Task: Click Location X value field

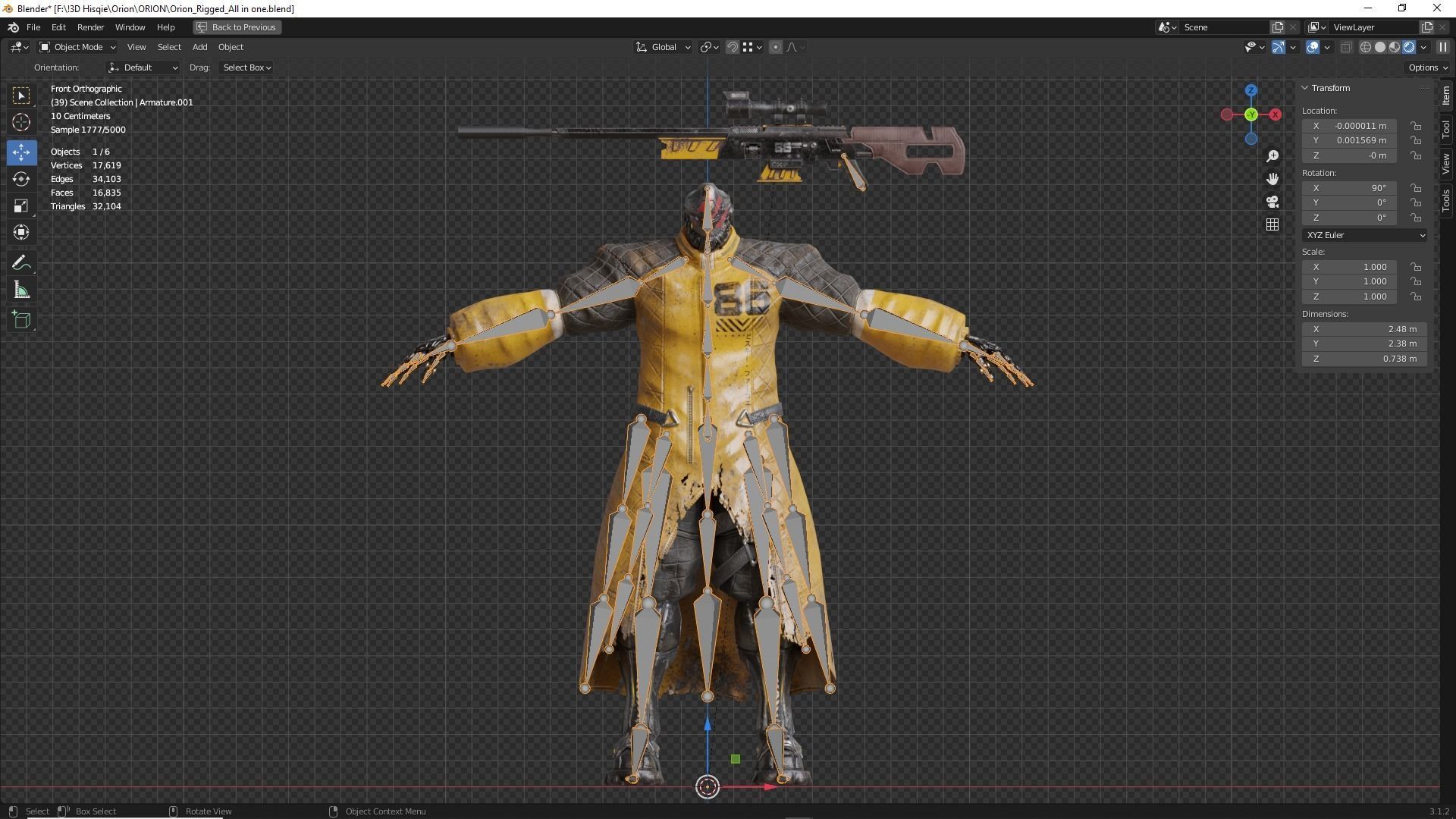Action: (x=1350, y=126)
